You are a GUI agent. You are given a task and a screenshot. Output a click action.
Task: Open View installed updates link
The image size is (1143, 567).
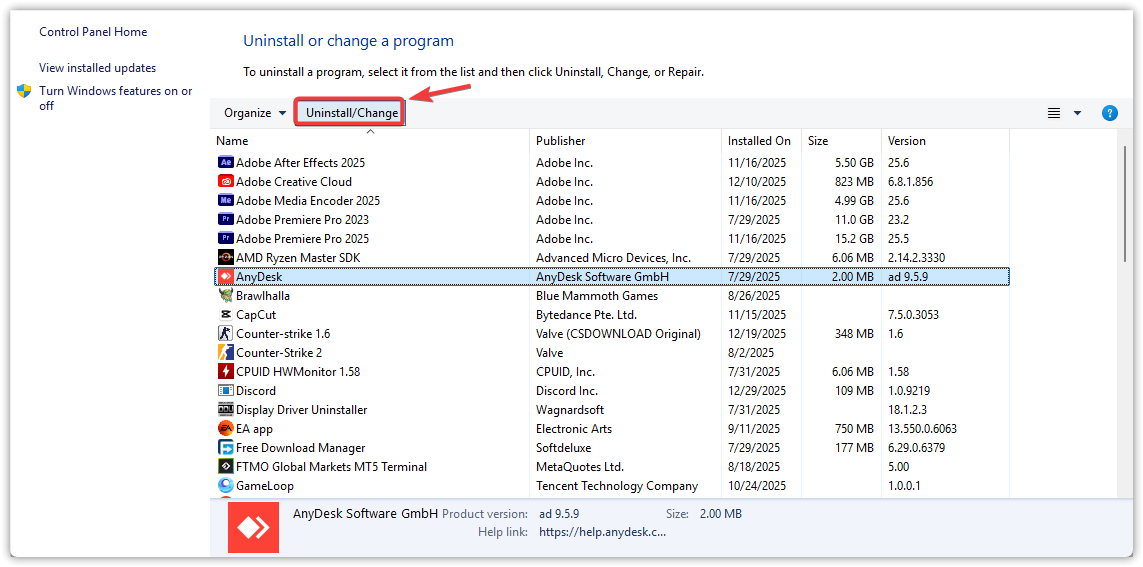tap(97, 68)
